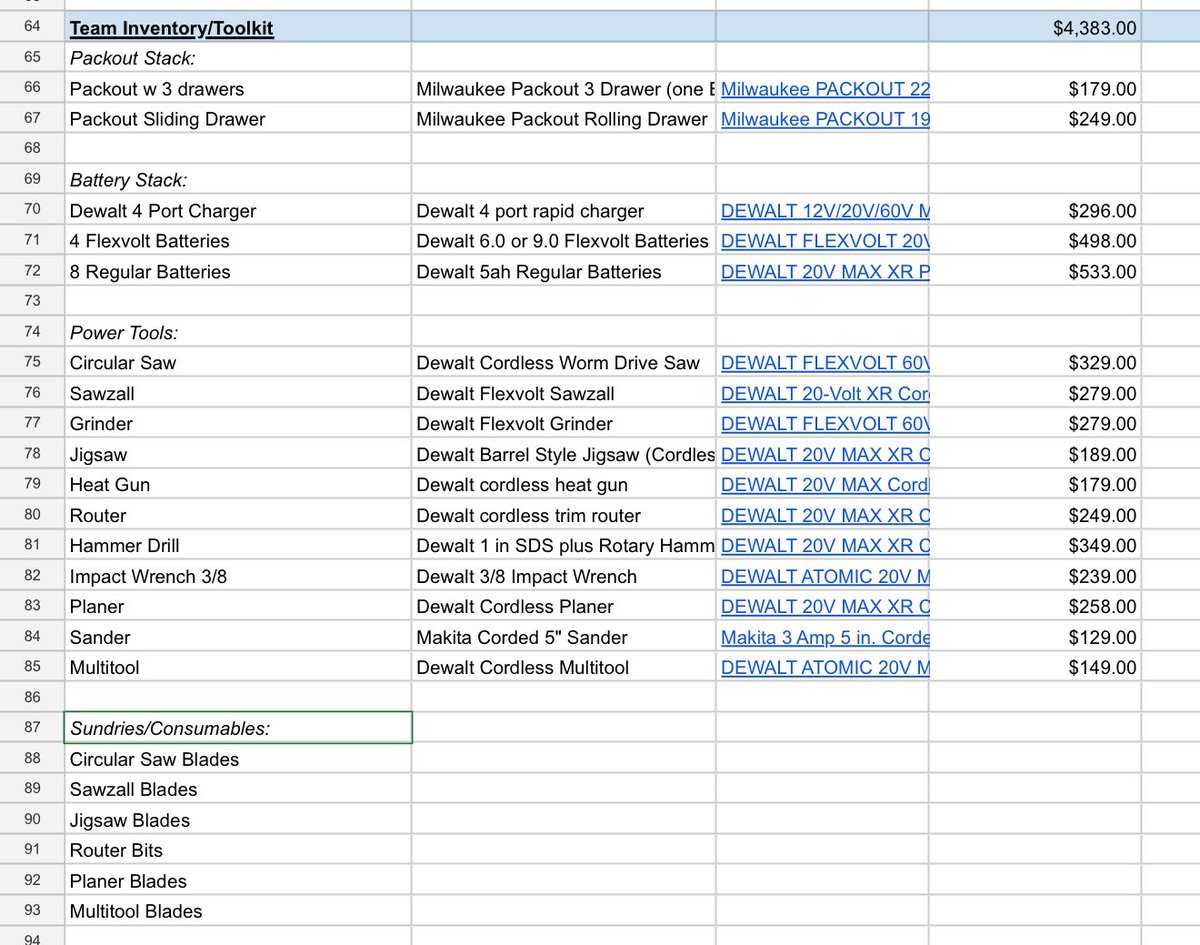Select the $4,383.00 total cell
This screenshot has width=1200, height=945.
pos(1035,28)
